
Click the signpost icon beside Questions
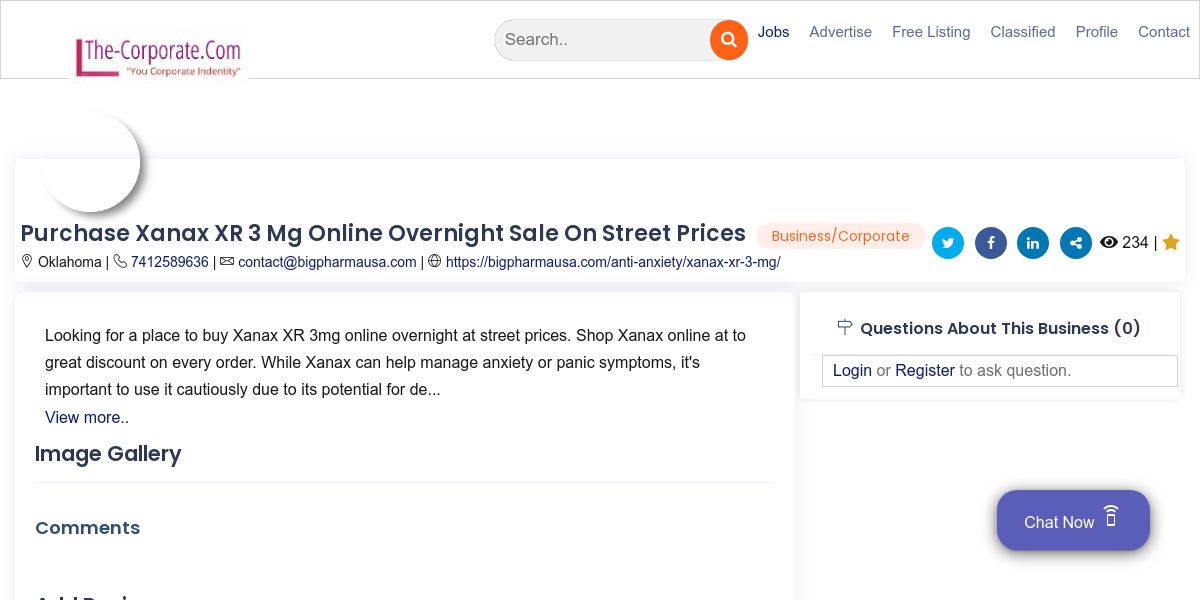(x=844, y=327)
